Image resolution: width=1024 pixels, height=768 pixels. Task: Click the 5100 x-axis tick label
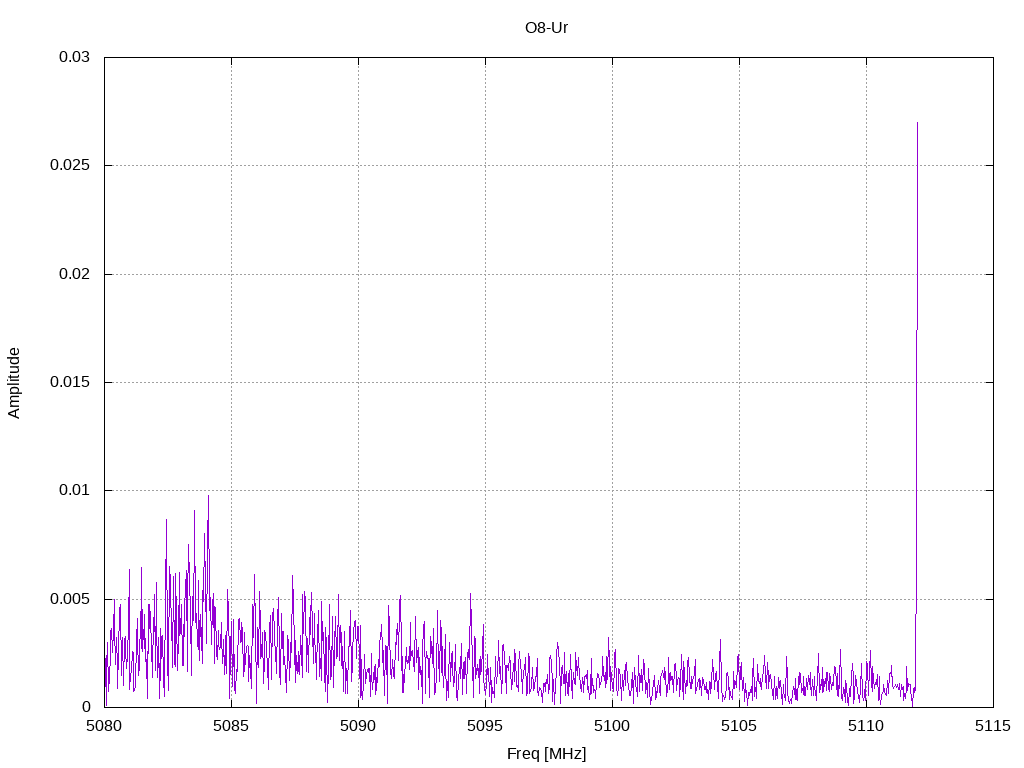(x=613, y=726)
